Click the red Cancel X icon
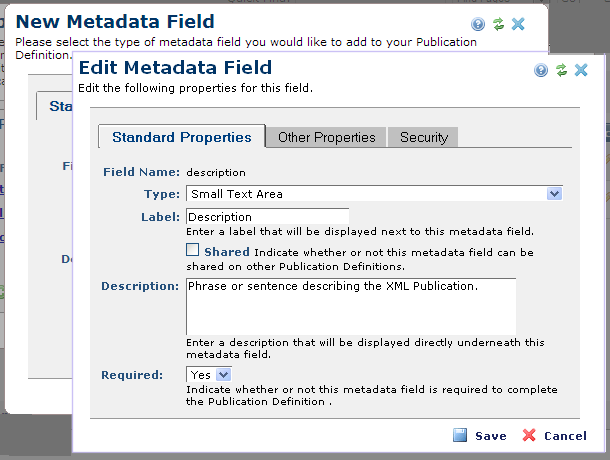Image resolution: width=610 pixels, height=460 pixels. (529, 435)
